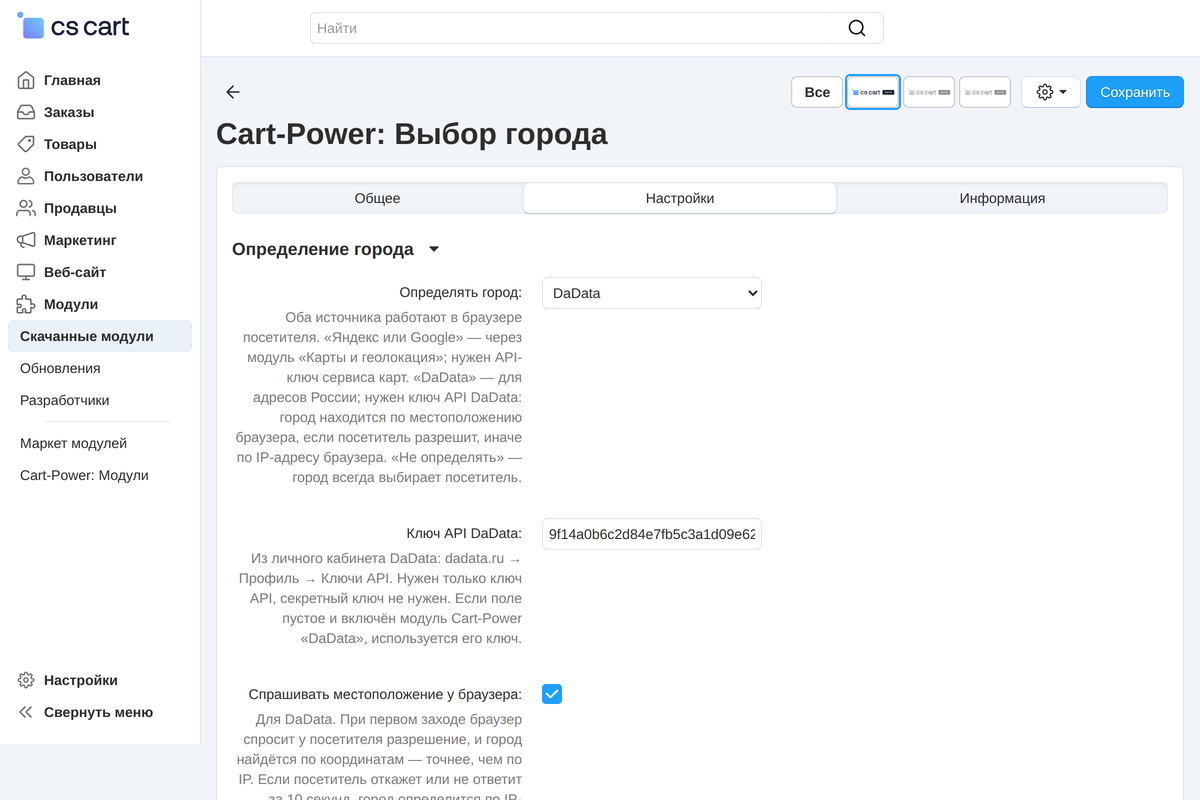
Task: Open Главная via its house icon
Action: [26, 80]
